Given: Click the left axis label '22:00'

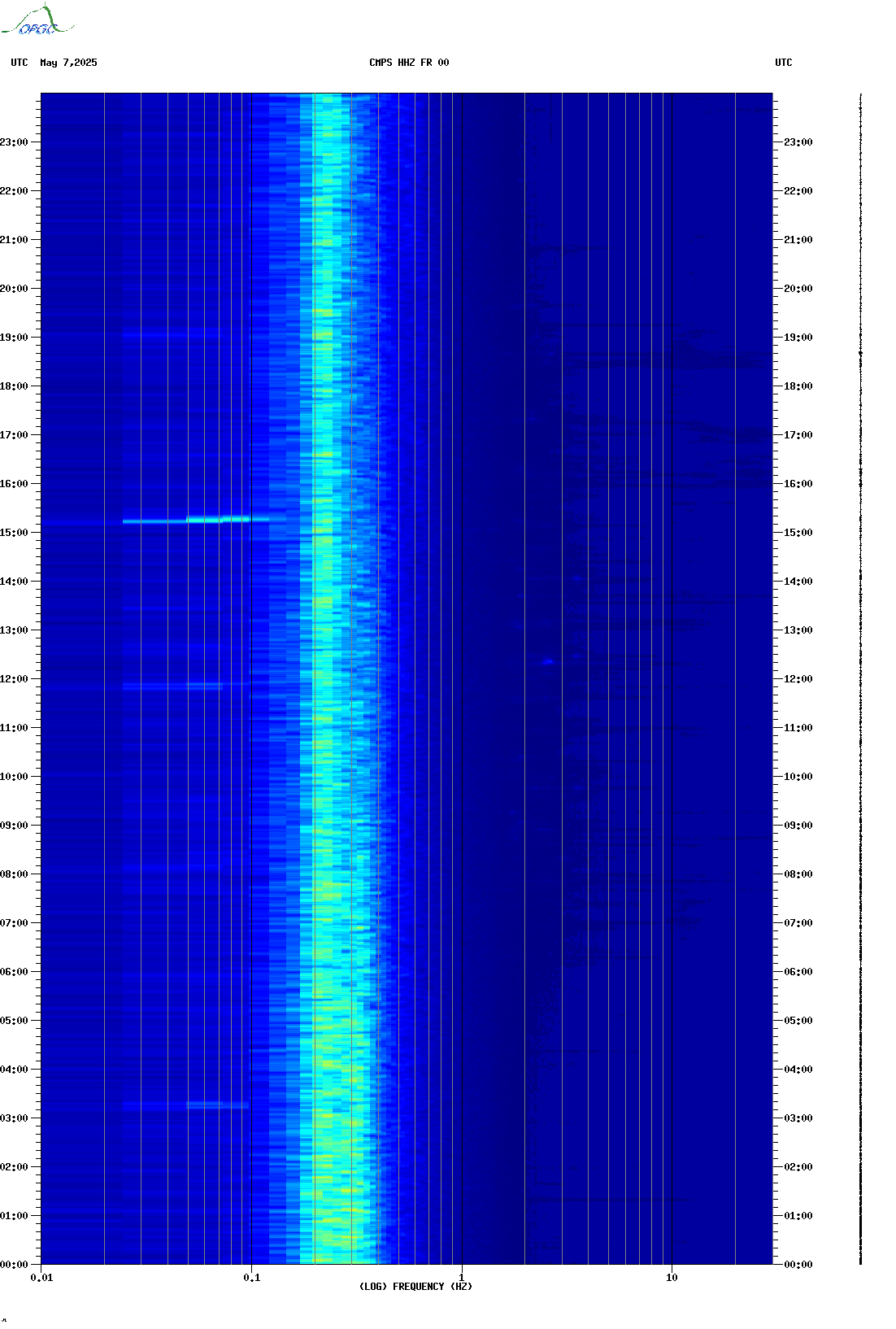Looking at the screenshot, I should coord(14,191).
